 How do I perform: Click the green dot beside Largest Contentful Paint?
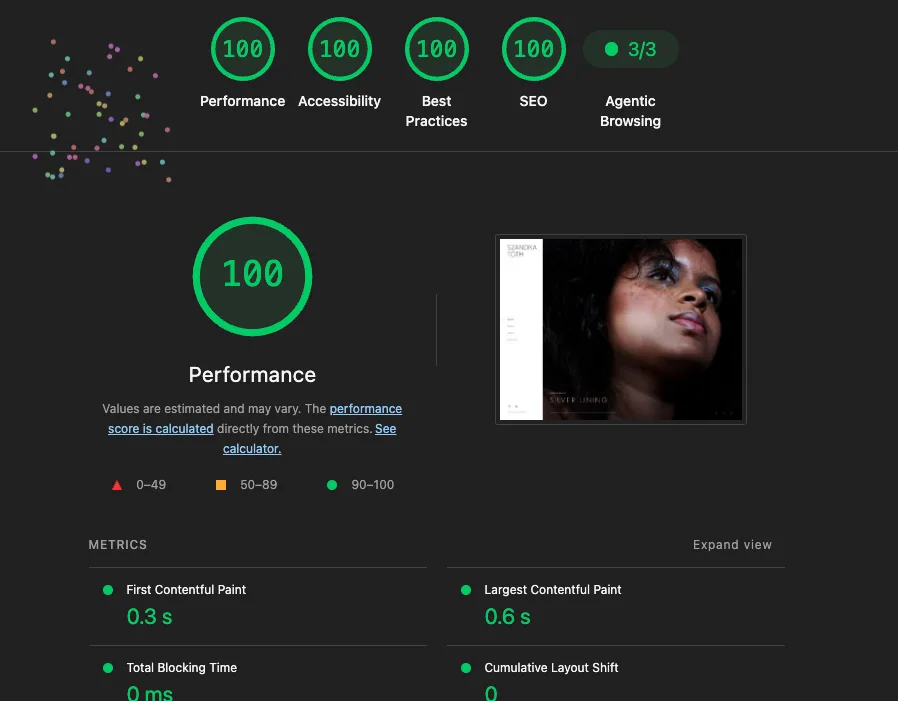pos(466,590)
